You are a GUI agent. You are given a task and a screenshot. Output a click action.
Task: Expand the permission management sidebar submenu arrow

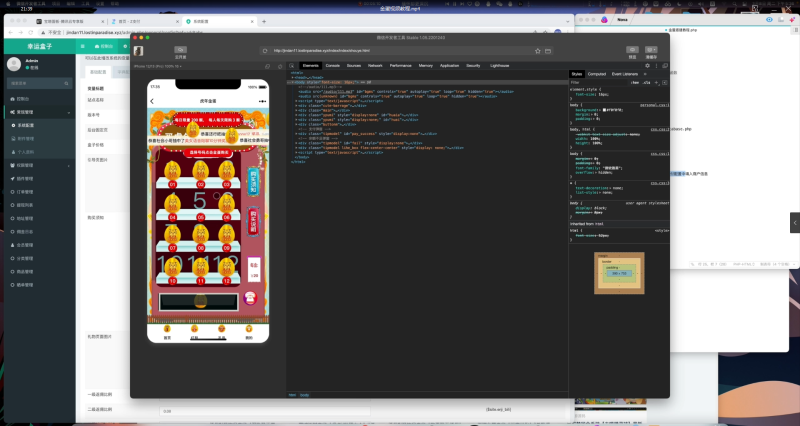pos(69,166)
